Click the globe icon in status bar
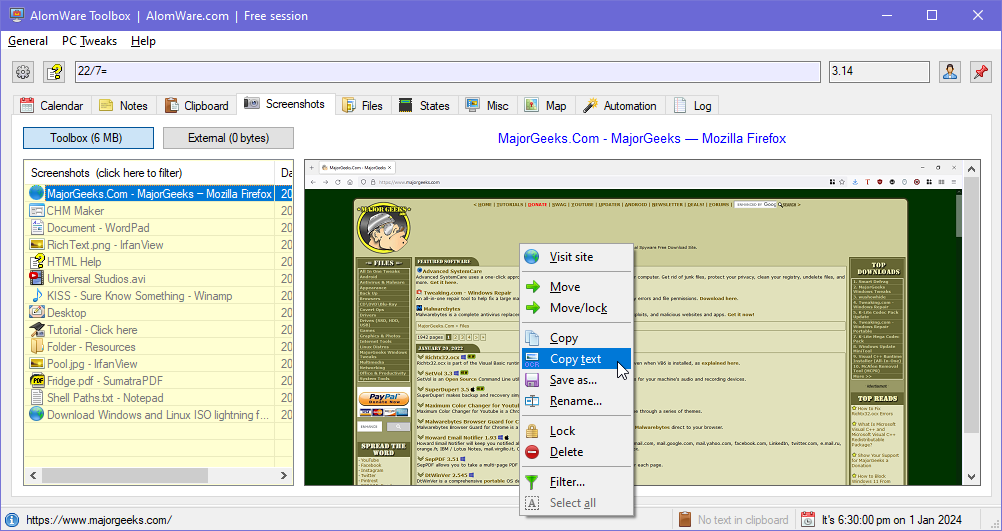 point(12,519)
